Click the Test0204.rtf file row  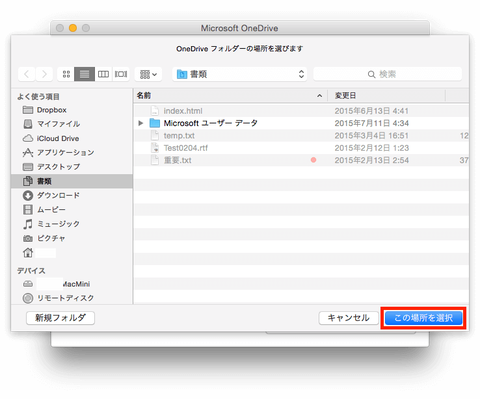pyautogui.click(x=301, y=148)
